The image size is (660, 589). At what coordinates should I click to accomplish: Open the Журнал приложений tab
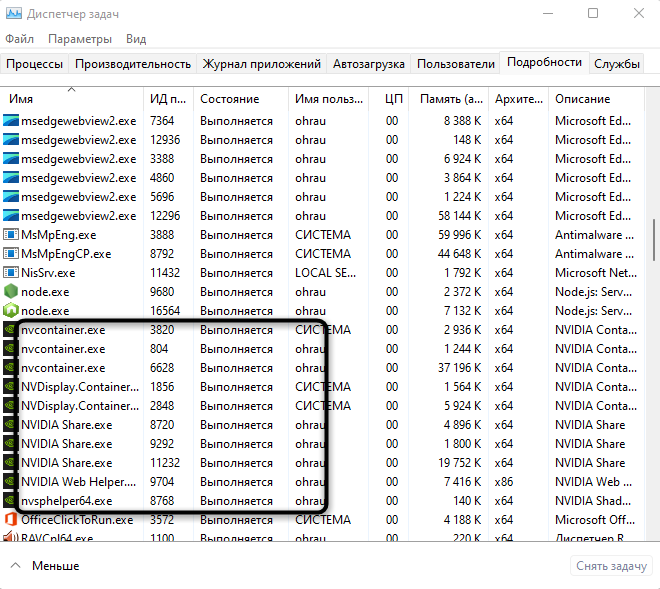261,64
